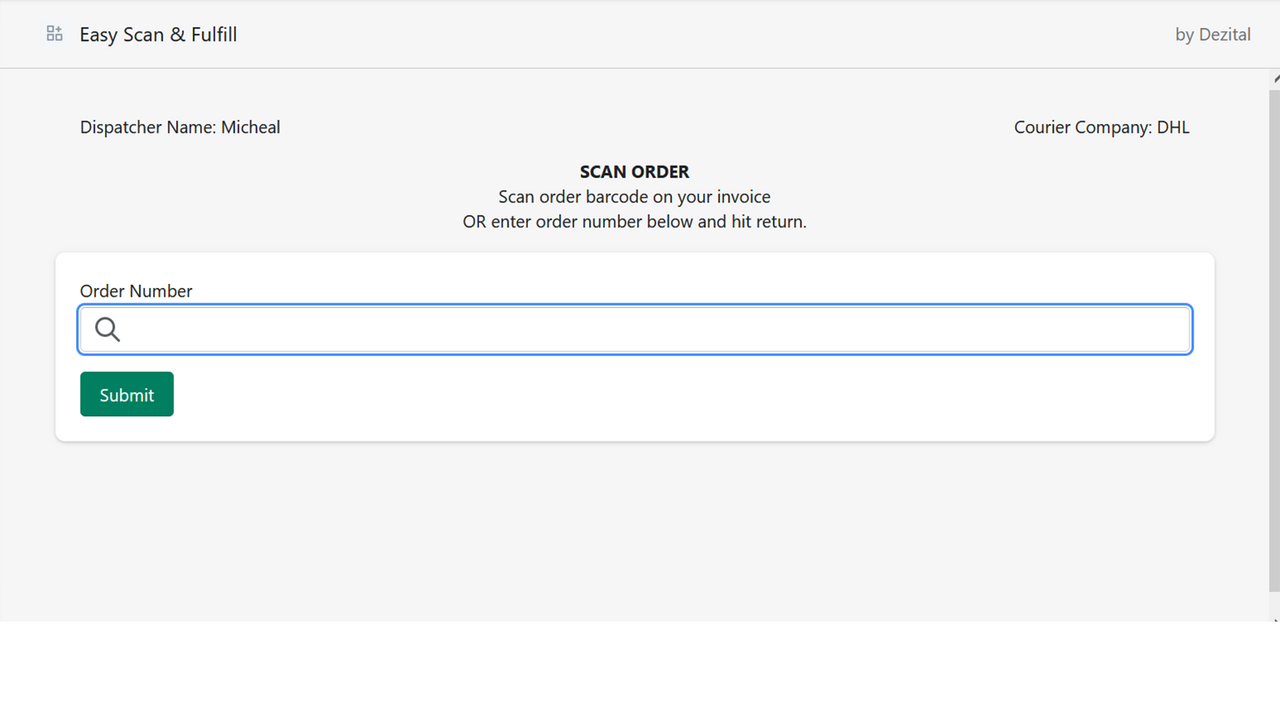1280x720 pixels.
Task: Click the OR enter order number instruction line
Action: (635, 222)
